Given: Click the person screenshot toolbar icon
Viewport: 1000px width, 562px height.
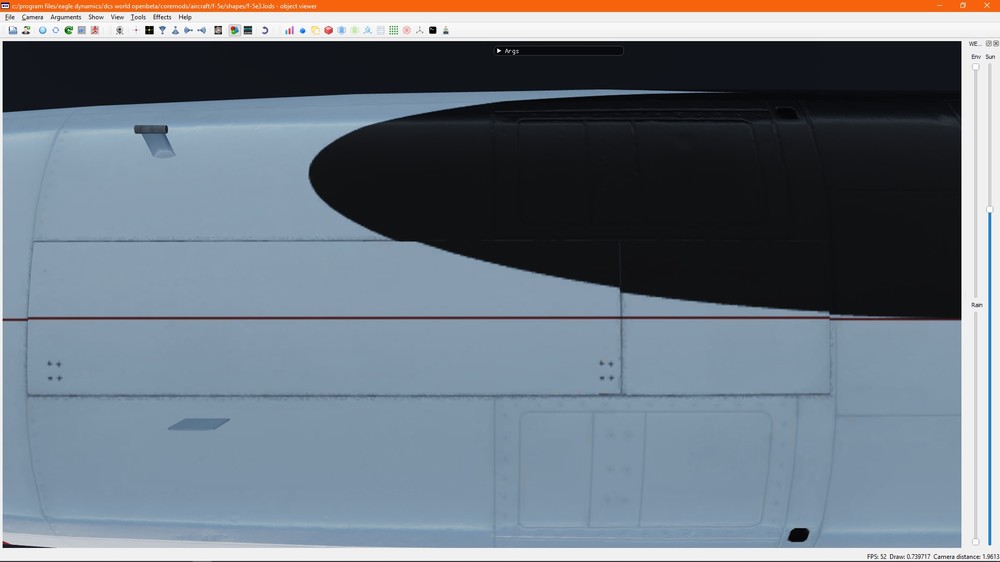Looking at the screenshot, I should click(26, 30).
